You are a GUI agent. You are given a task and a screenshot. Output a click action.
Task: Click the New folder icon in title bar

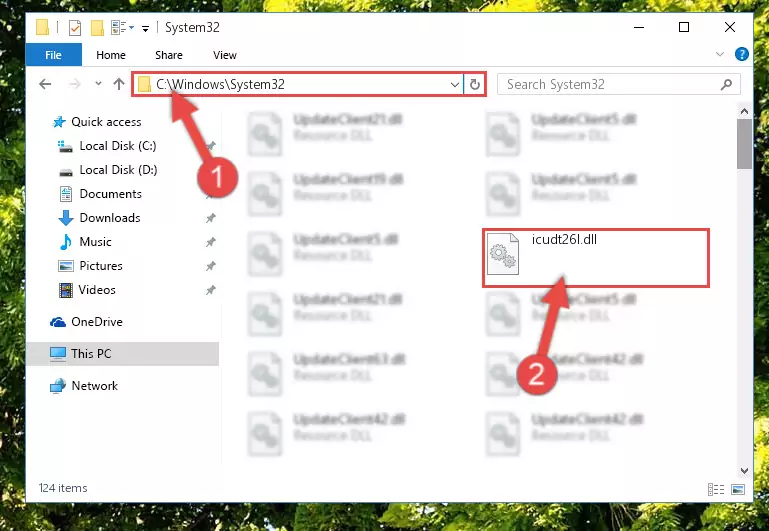98,28
